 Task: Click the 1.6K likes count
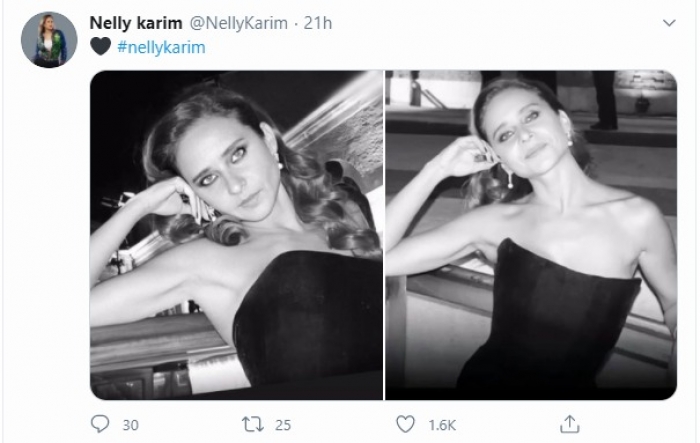439,424
